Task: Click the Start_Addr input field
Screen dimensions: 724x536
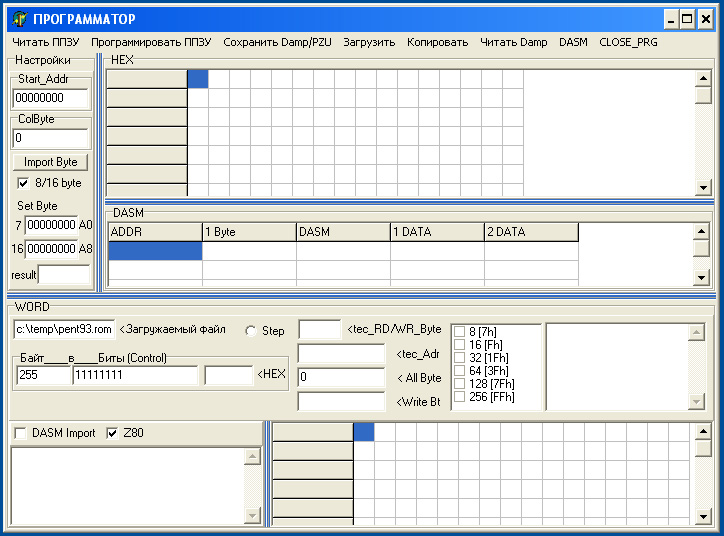Action: pos(50,98)
